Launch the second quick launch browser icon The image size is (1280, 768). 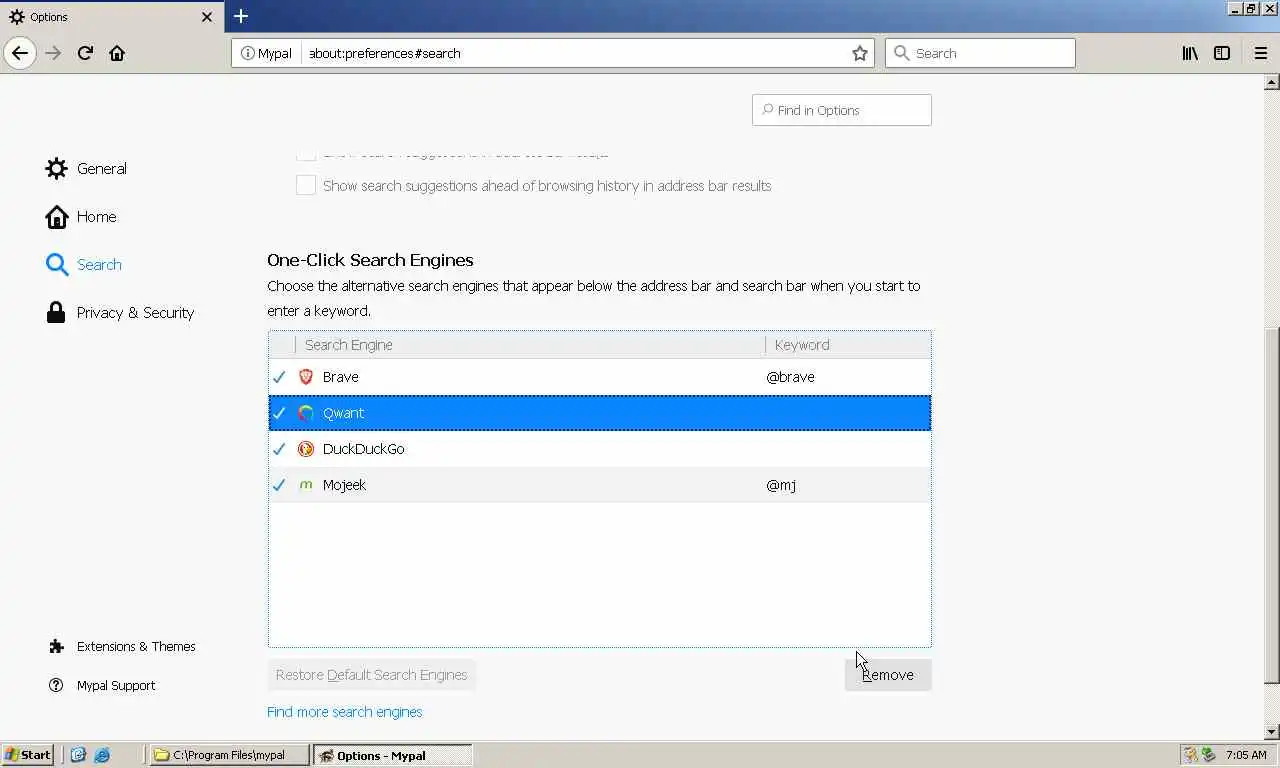(x=102, y=755)
